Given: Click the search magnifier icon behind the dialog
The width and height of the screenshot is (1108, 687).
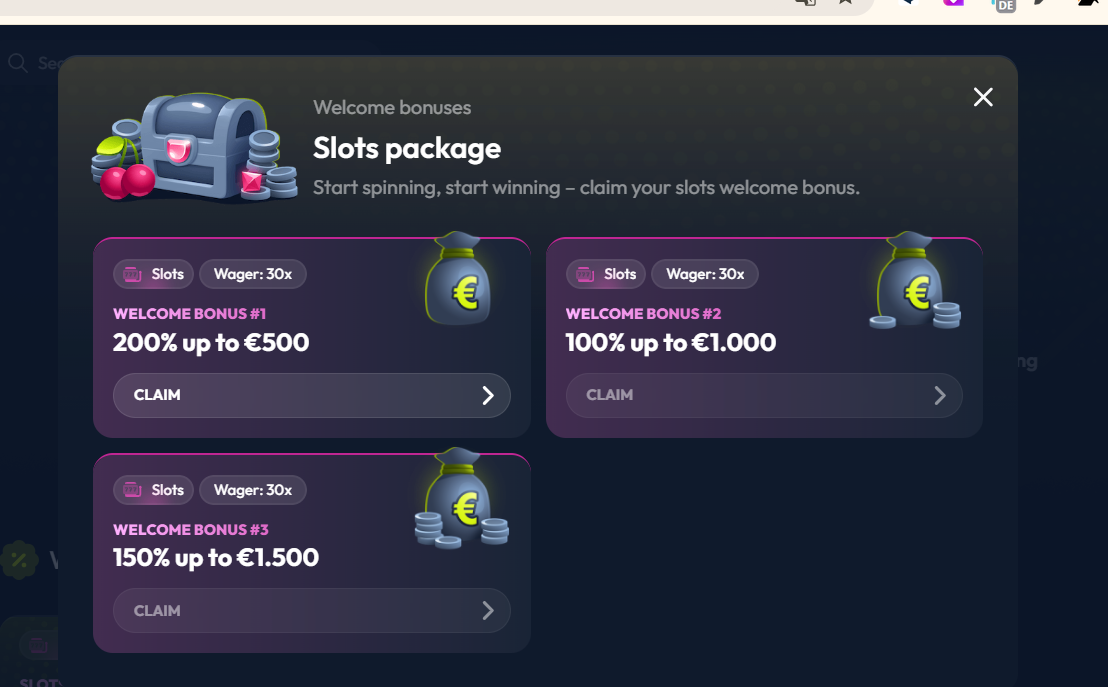Looking at the screenshot, I should tap(17, 63).
